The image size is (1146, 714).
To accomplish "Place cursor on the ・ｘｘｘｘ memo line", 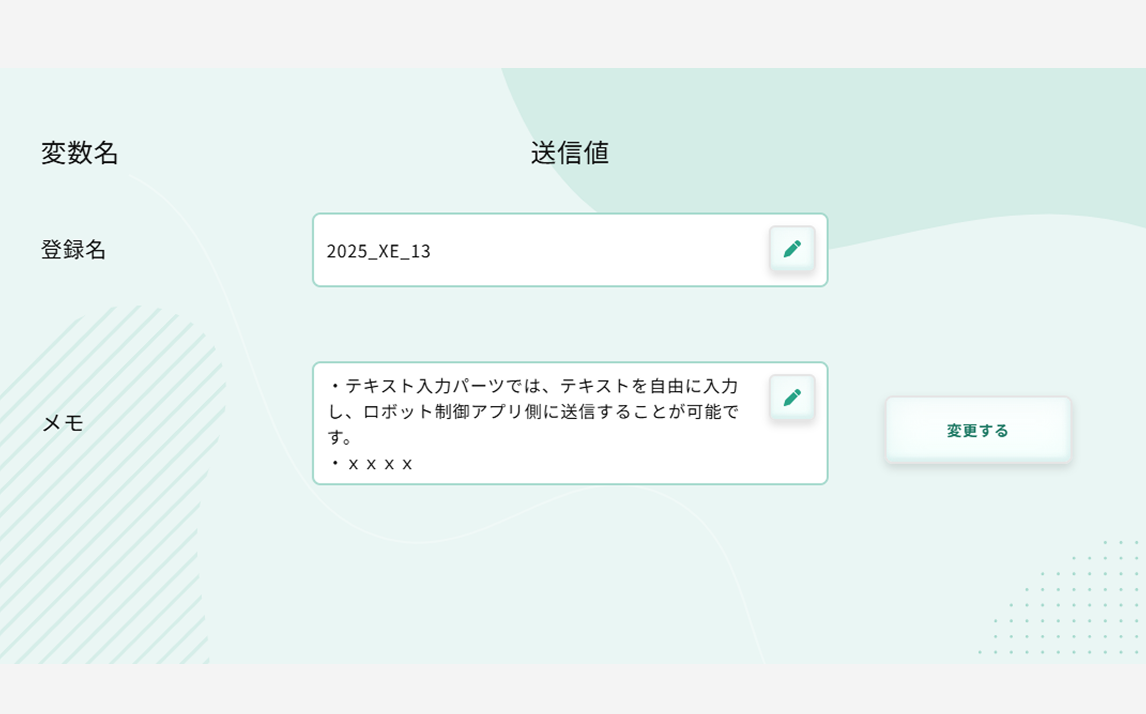I will [371, 464].
